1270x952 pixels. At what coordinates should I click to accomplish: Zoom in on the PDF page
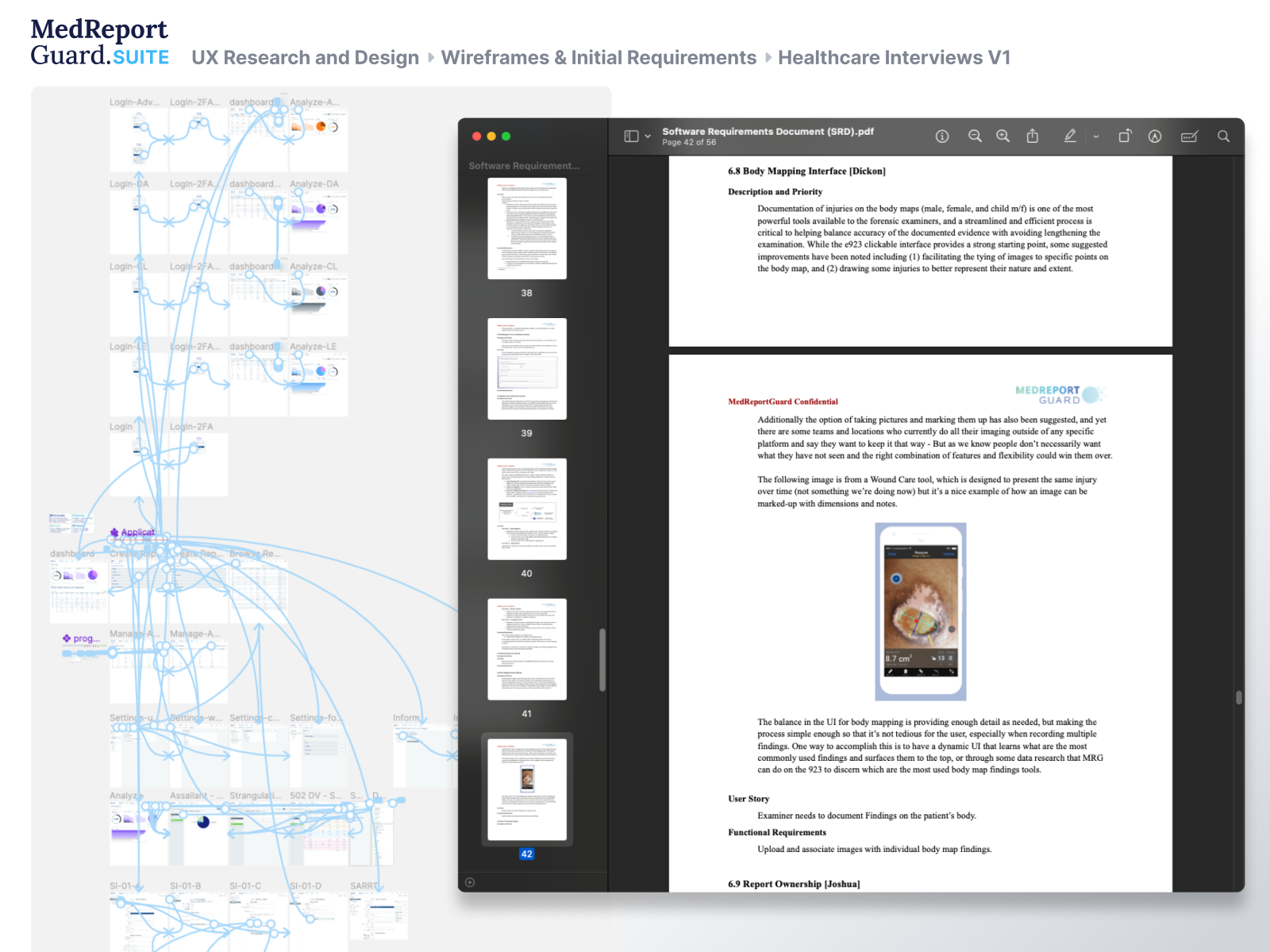click(1003, 136)
